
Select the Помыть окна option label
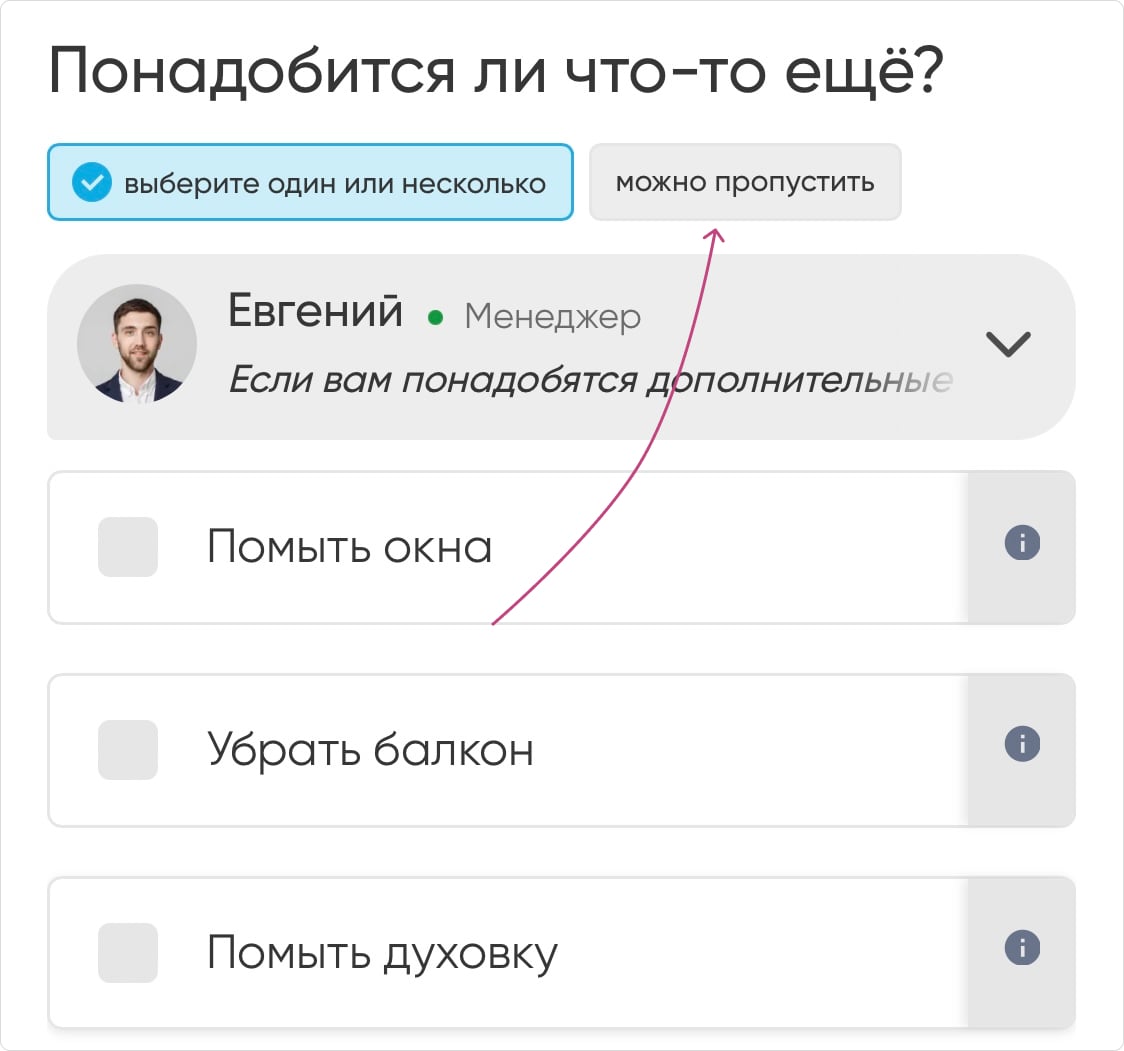[350, 547]
